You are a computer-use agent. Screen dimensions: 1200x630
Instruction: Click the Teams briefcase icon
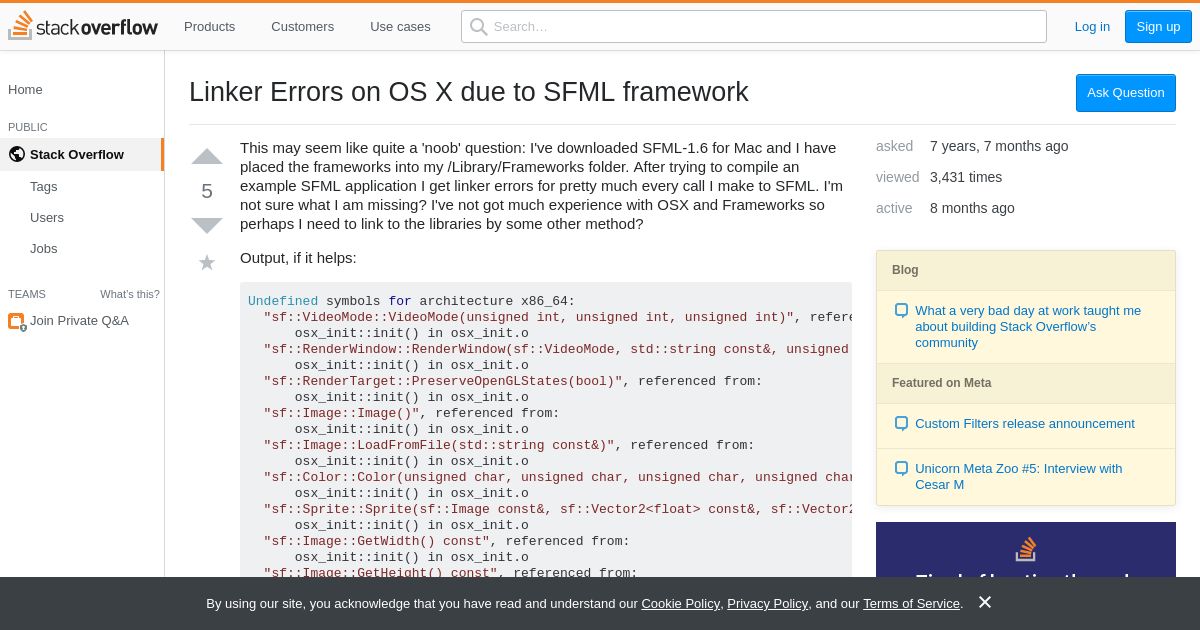(x=16, y=321)
